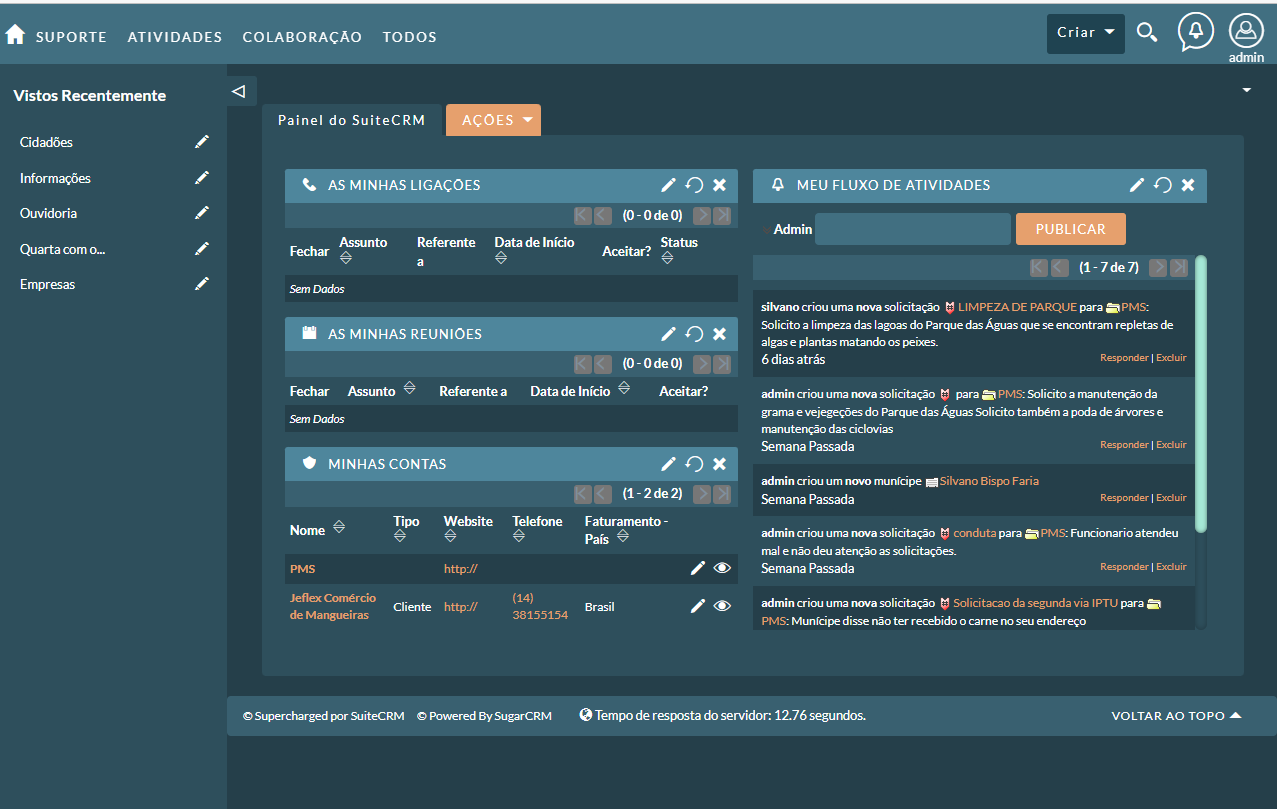This screenshot has height=809, width=1277.
Task: Close the Meu Fluxo de Atividades dashlet
Action: [1188, 185]
